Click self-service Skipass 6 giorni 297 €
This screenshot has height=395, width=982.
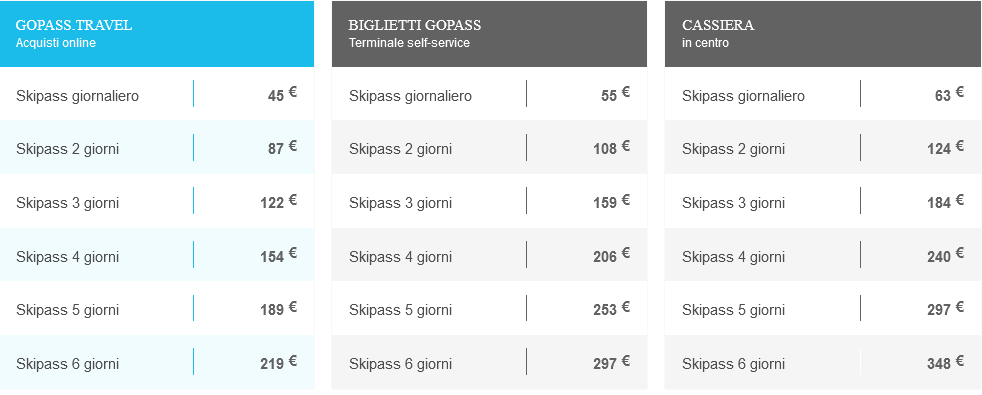489,362
